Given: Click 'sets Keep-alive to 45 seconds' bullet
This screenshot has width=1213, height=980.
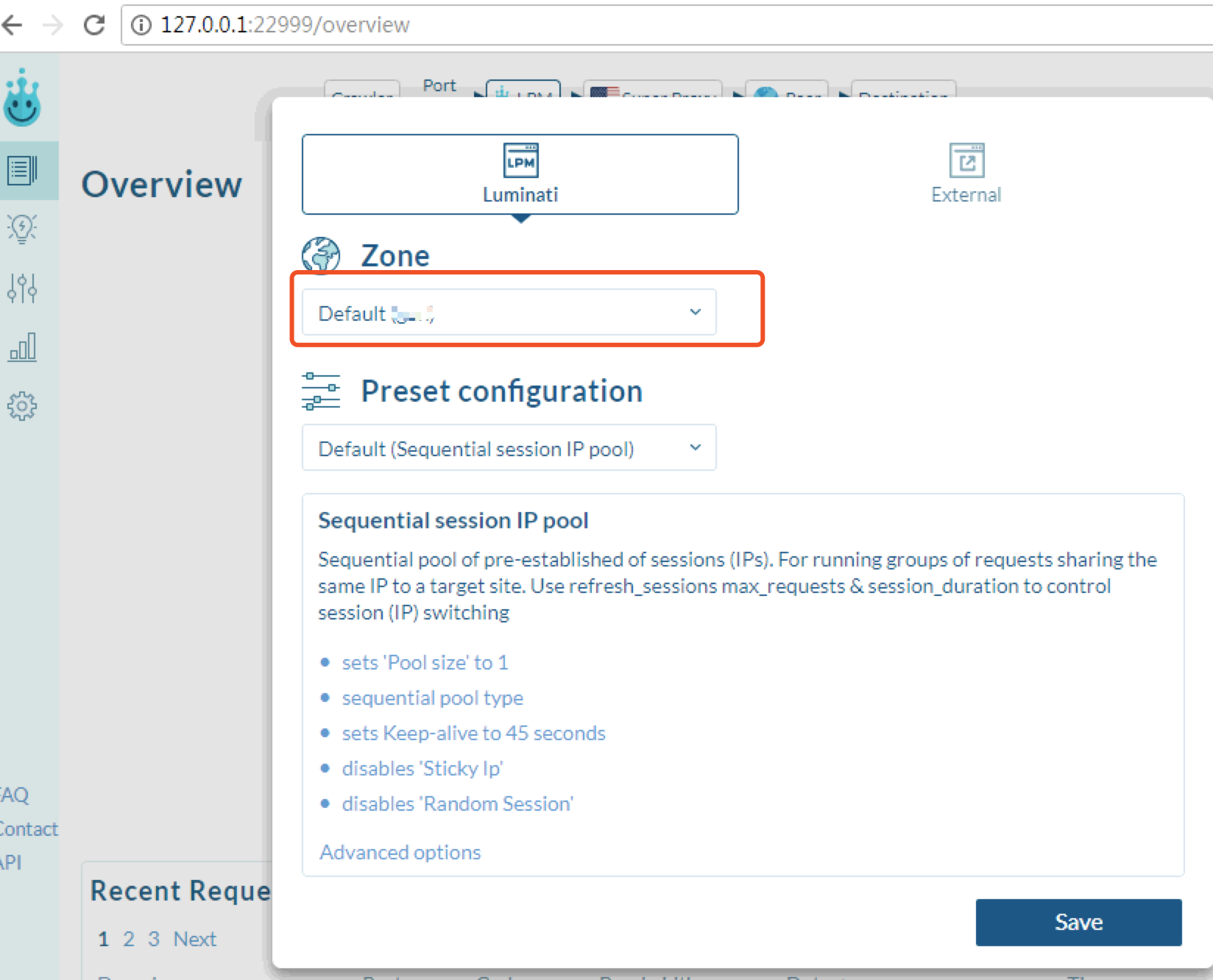Looking at the screenshot, I should [x=474, y=733].
